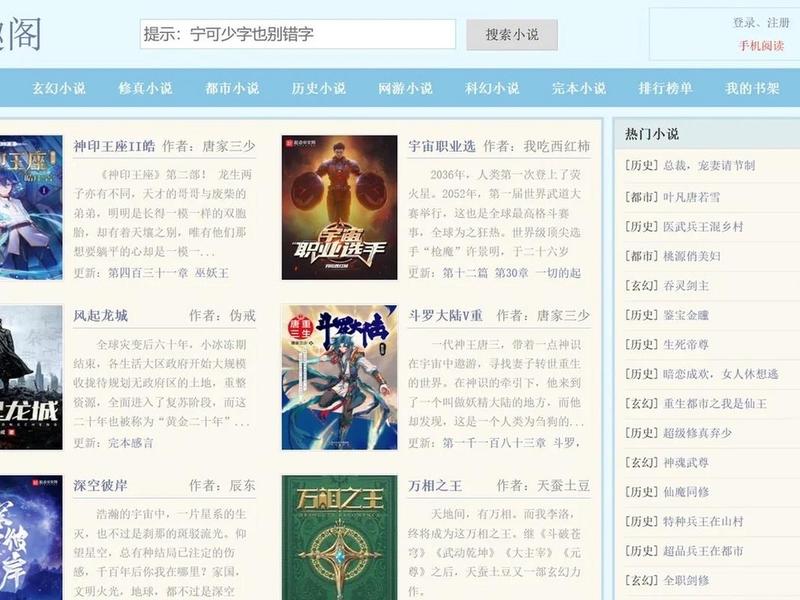
Task: Click the 搜索小说 search button
Action: click(x=512, y=35)
